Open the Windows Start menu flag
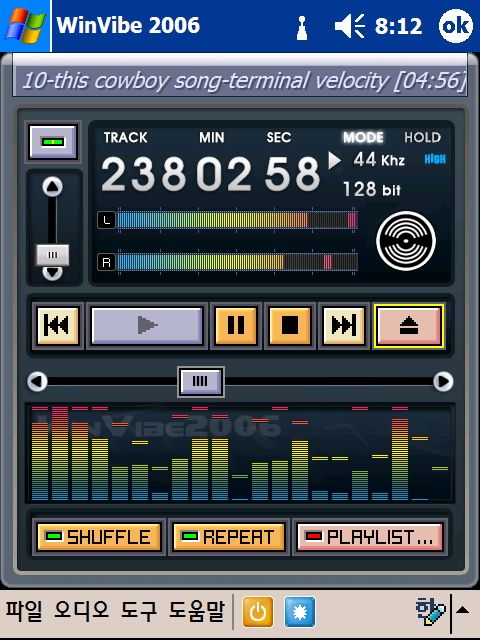Image resolution: width=480 pixels, height=640 pixels. [25, 25]
